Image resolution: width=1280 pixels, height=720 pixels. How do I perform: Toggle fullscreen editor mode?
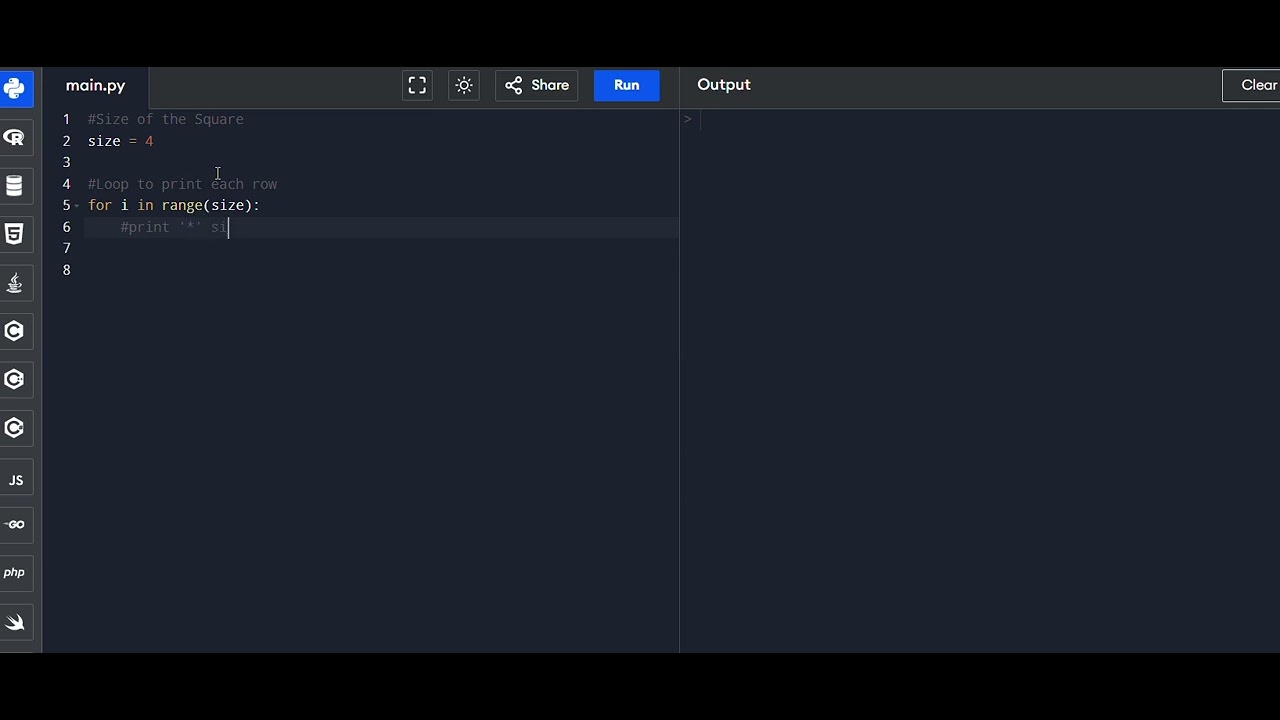pyautogui.click(x=417, y=85)
